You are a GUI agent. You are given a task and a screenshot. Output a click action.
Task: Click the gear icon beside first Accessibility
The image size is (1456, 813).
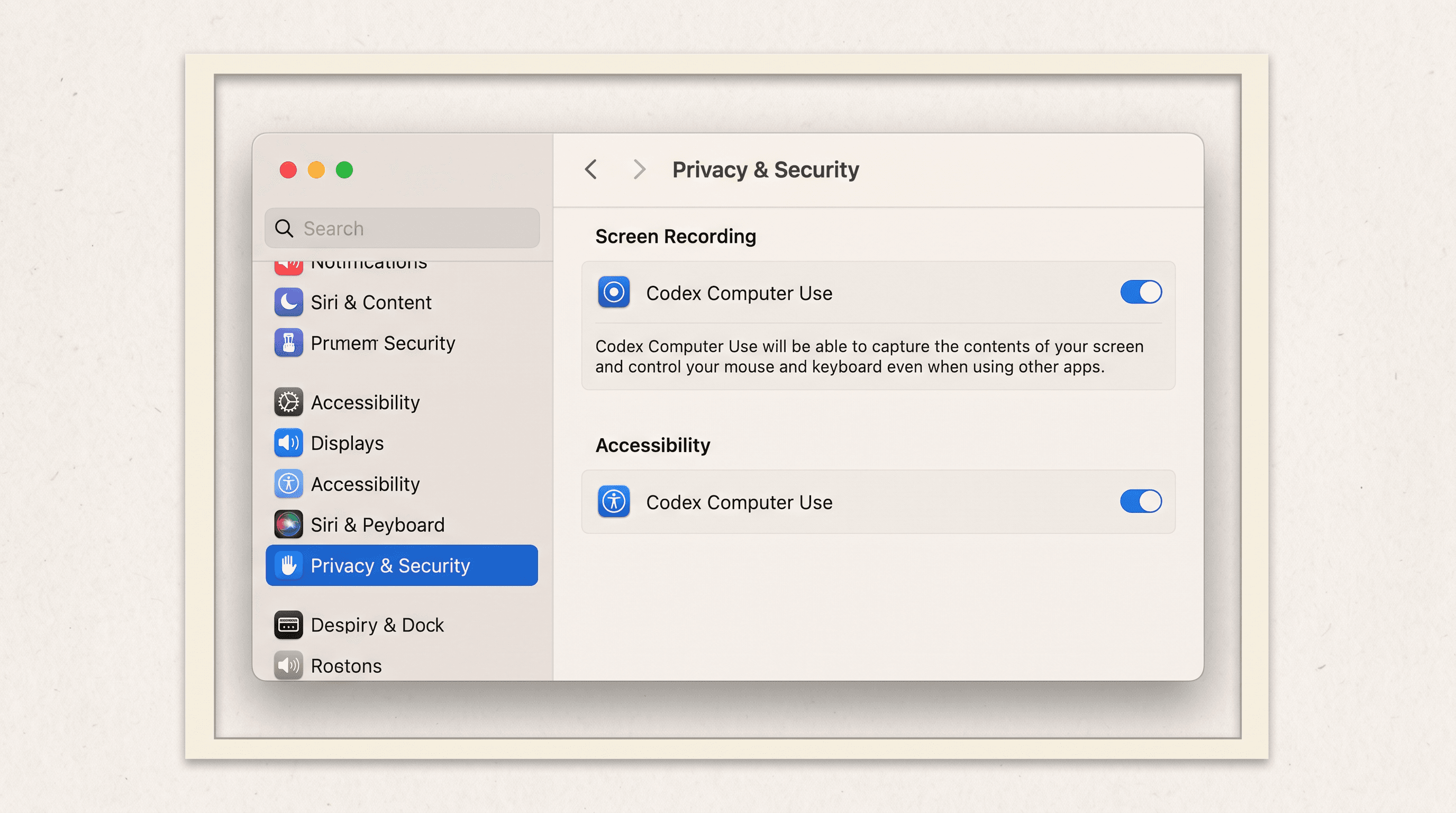[288, 402]
